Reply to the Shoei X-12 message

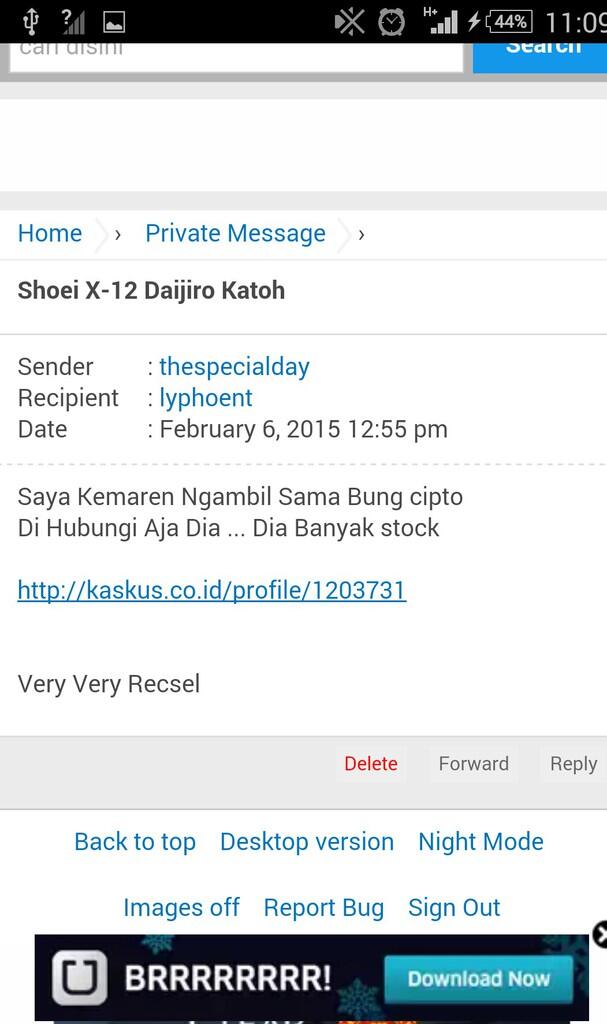point(573,763)
